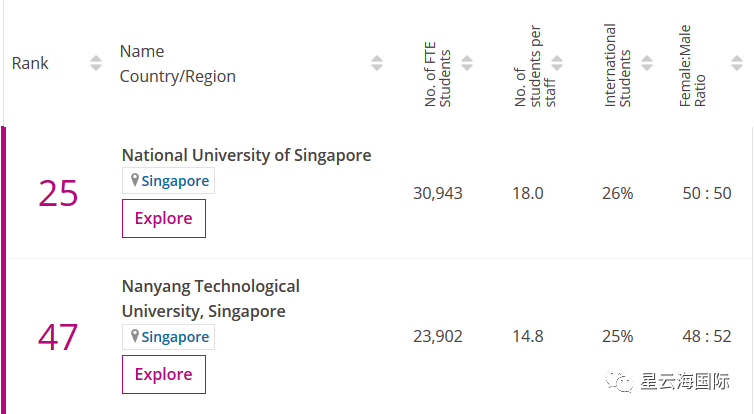Sort by students per staff arrows
The width and height of the screenshot is (754, 414).
pos(557,63)
